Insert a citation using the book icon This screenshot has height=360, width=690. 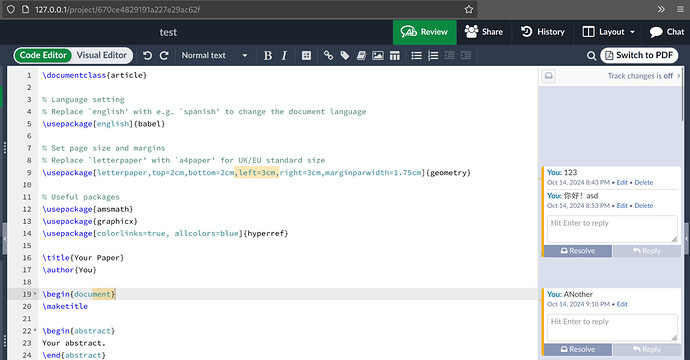(x=361, y=55)
